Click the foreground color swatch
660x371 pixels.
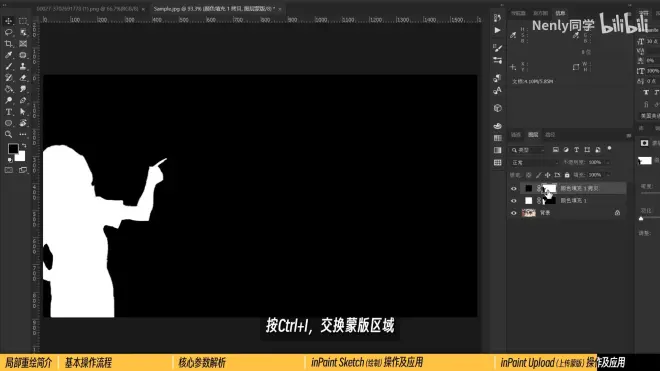13,149
